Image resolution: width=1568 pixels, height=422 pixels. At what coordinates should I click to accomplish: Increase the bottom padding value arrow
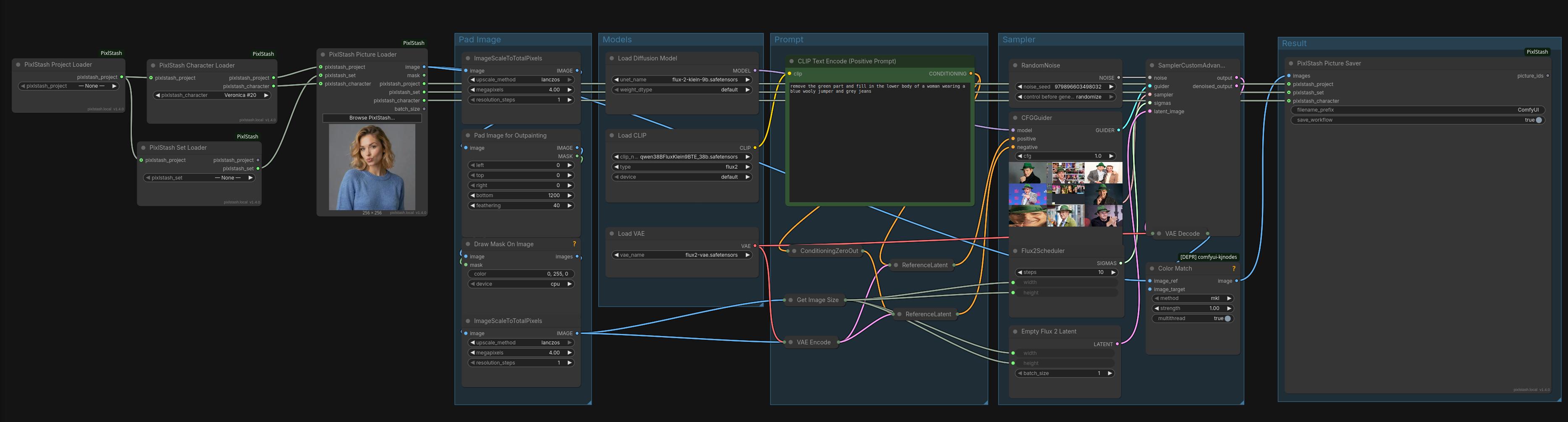tap(570, 195)
